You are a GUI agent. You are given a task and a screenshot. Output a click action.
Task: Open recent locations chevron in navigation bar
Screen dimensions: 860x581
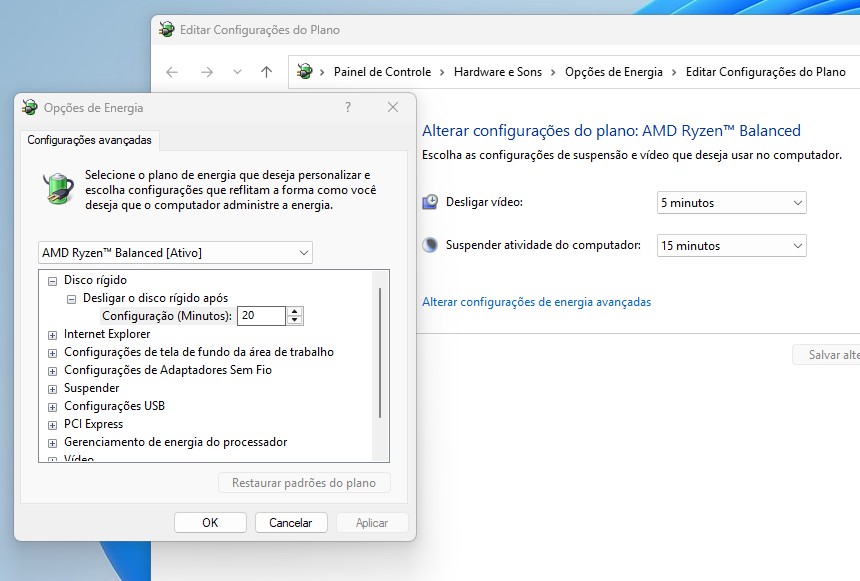click(237, 72)
